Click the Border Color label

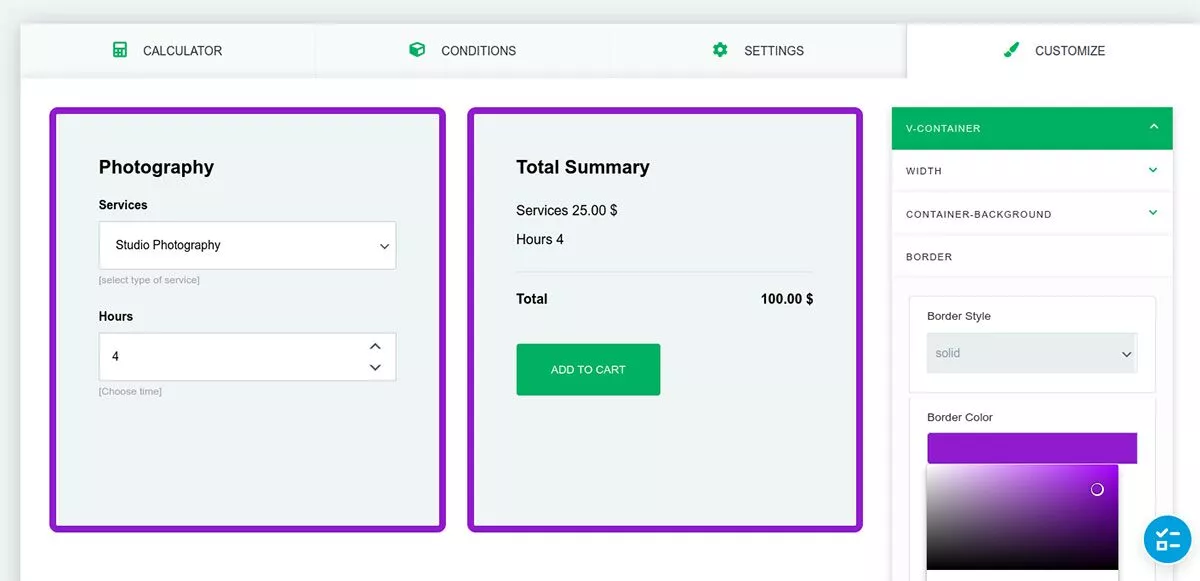tap(960, 417)
